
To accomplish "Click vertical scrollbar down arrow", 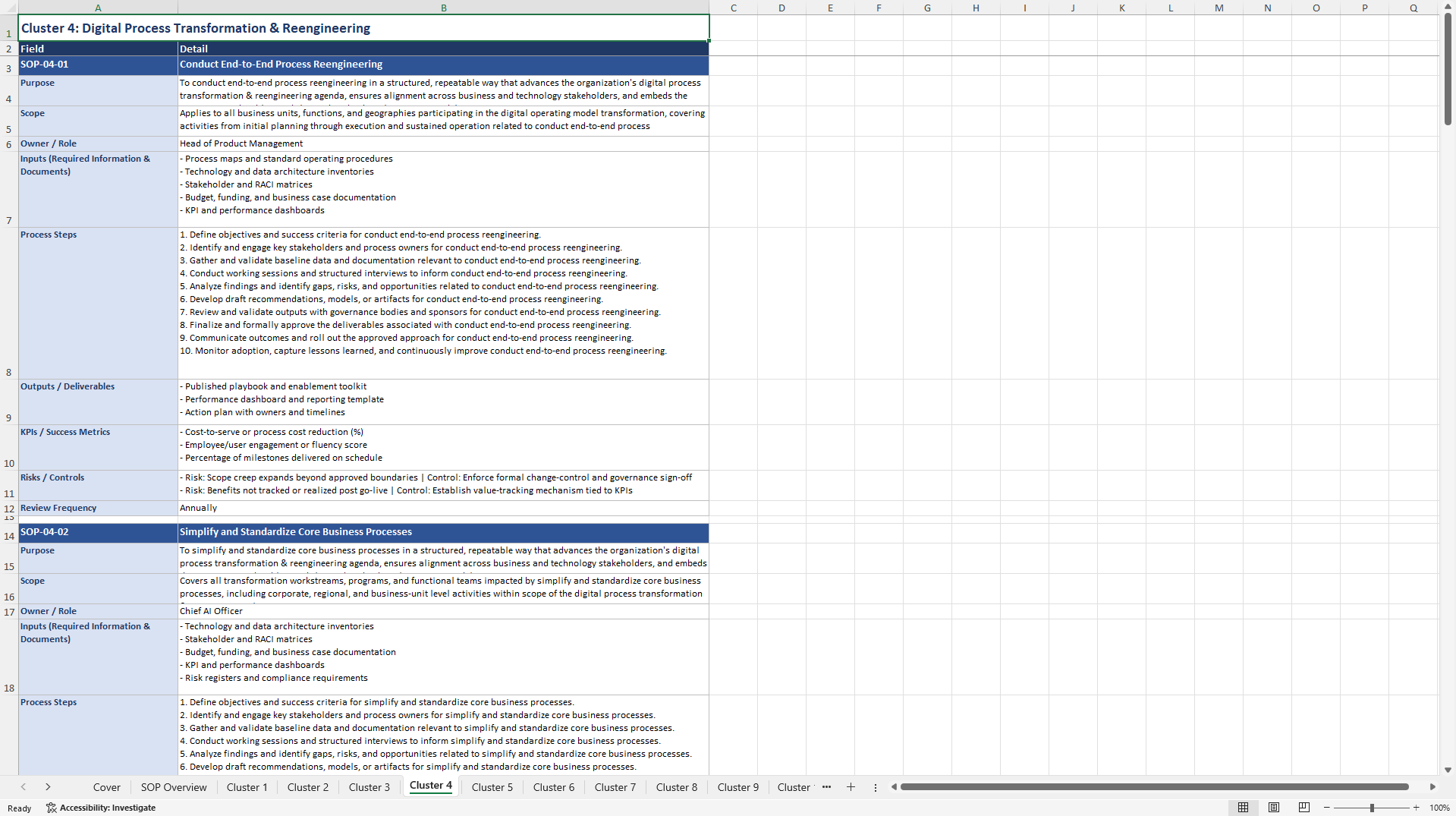I will [x=1448, y=770].
